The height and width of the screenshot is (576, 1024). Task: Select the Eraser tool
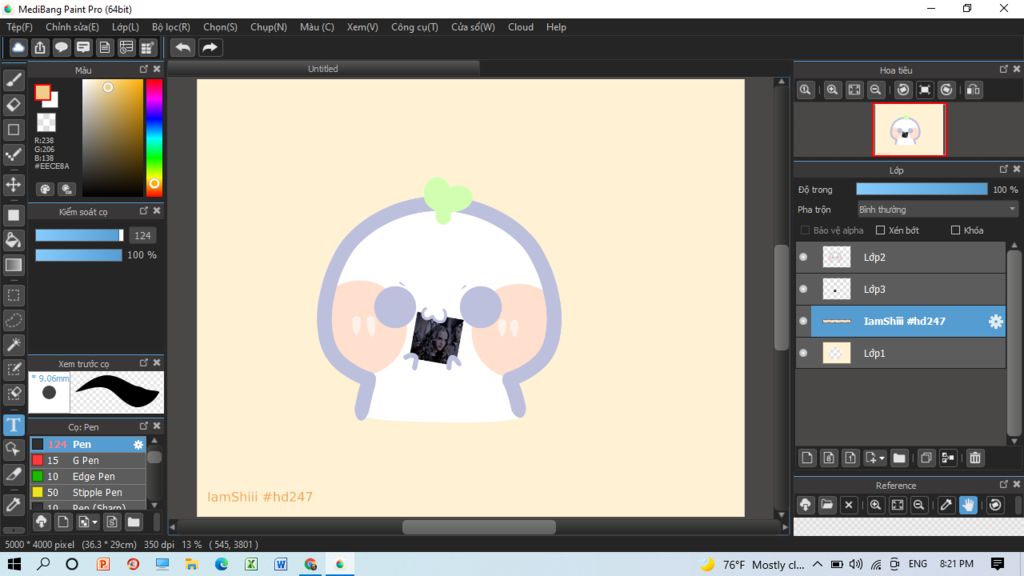[x=14, y=104]
